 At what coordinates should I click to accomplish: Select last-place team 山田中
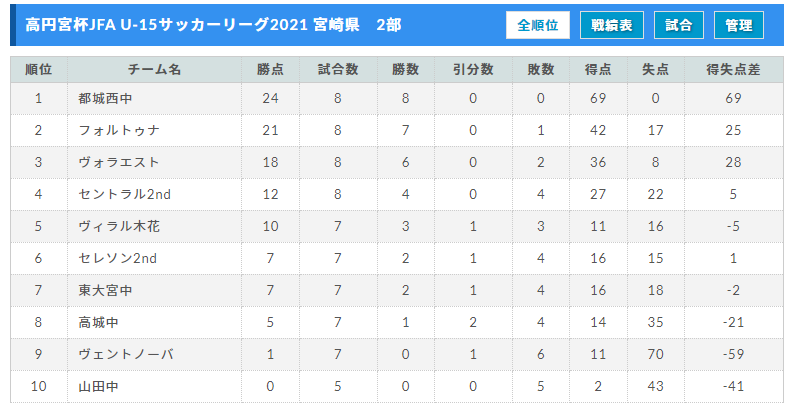(97, 386)
